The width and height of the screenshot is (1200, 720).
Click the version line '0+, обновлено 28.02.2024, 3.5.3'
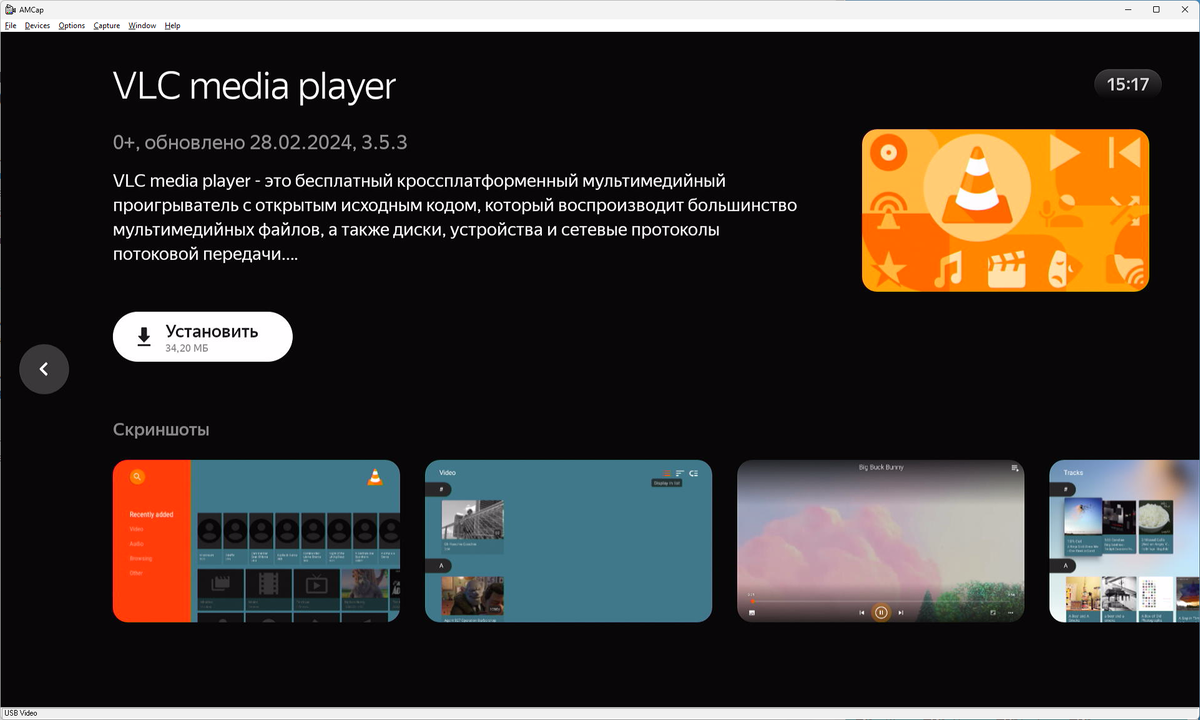tap(260, 143)
